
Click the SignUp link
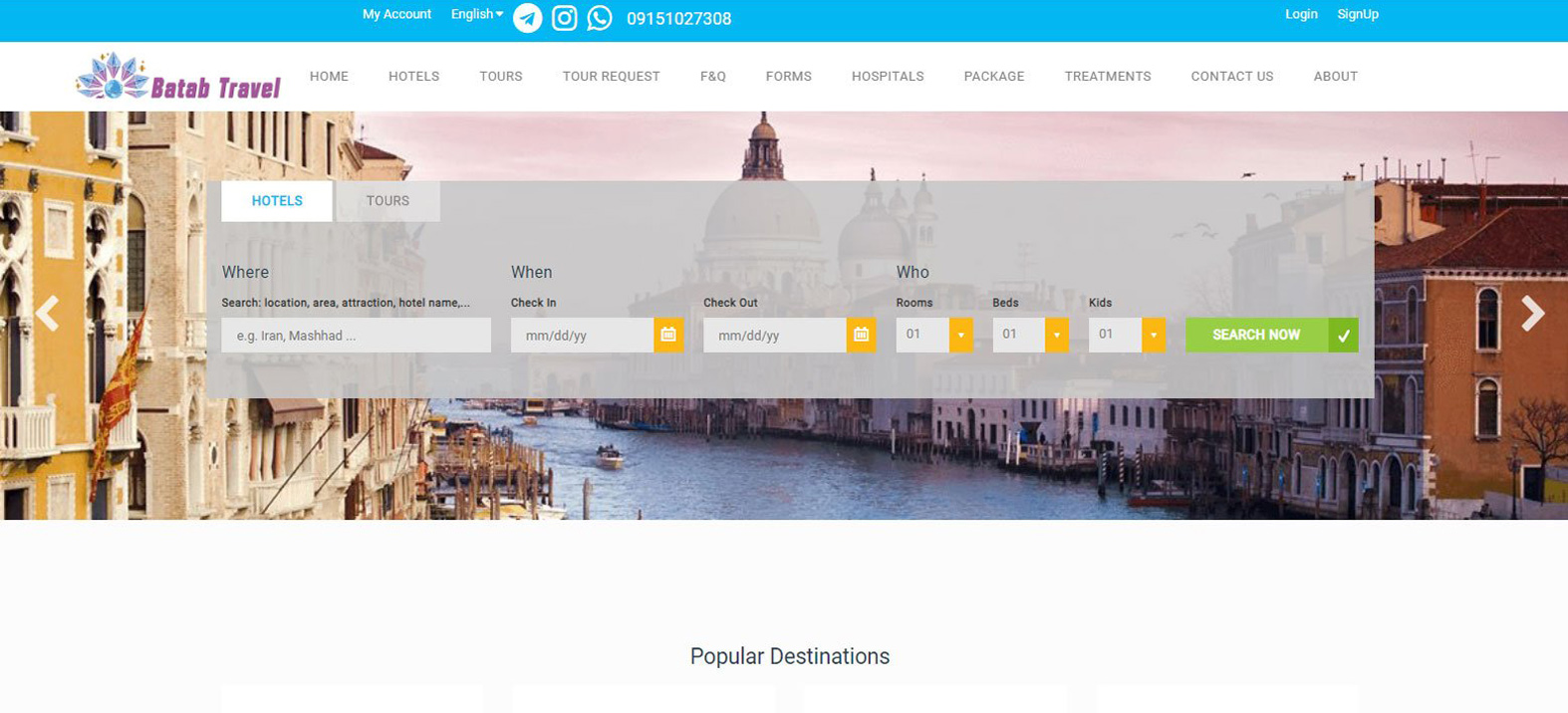click(x=1358, y=14)
